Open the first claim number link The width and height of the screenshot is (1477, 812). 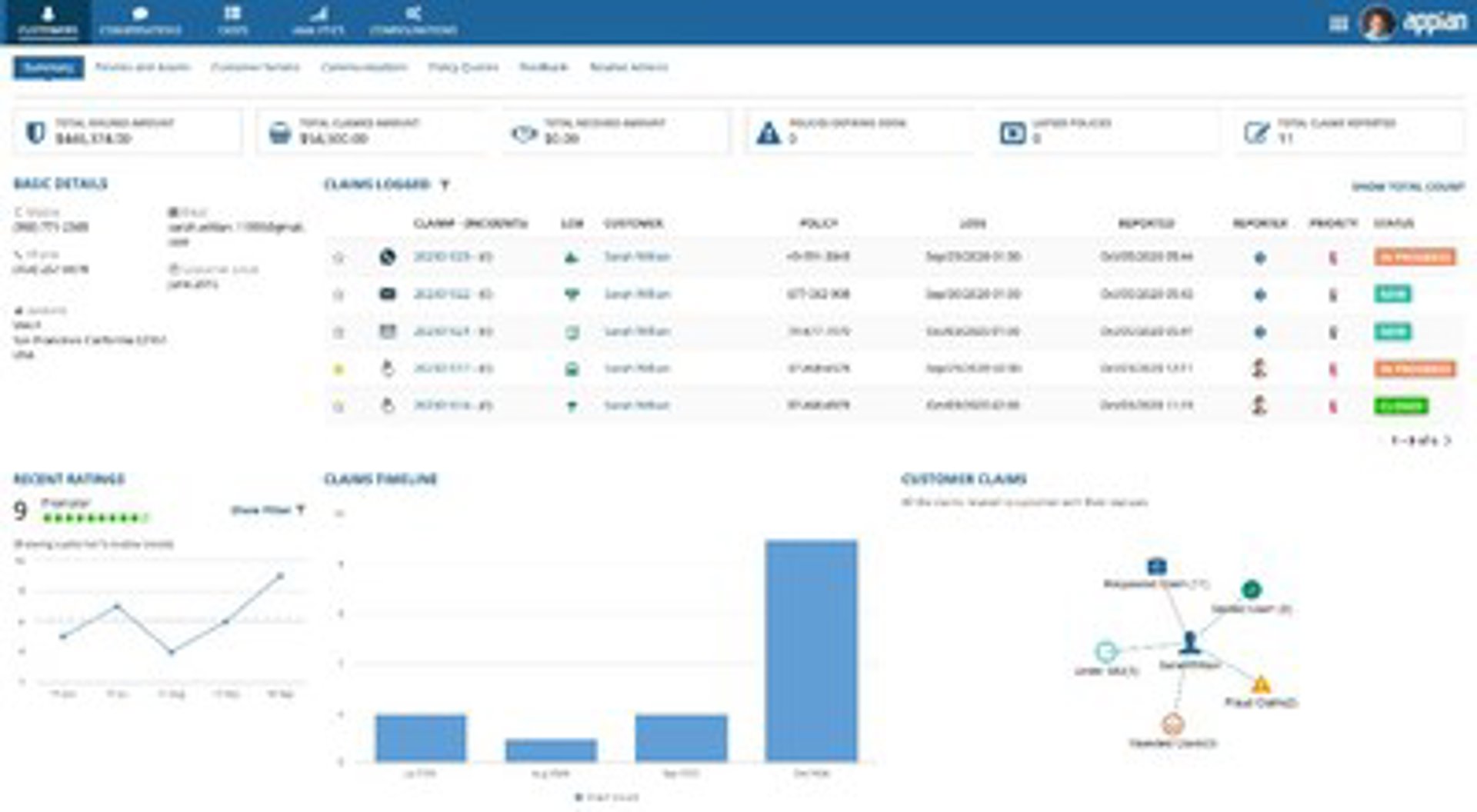point(452,257)
